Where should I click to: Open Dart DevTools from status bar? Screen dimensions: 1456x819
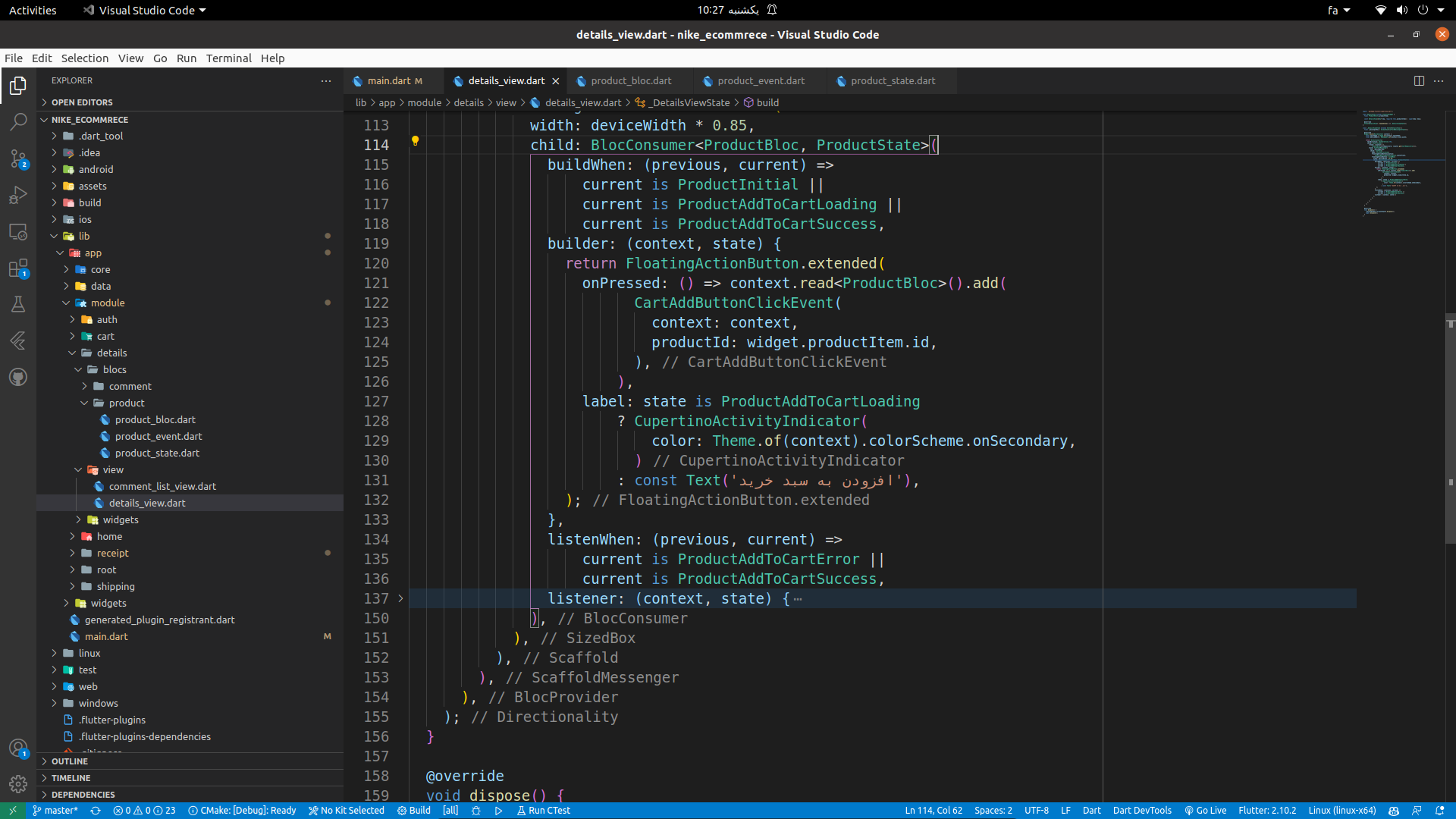click(1142, 810)
